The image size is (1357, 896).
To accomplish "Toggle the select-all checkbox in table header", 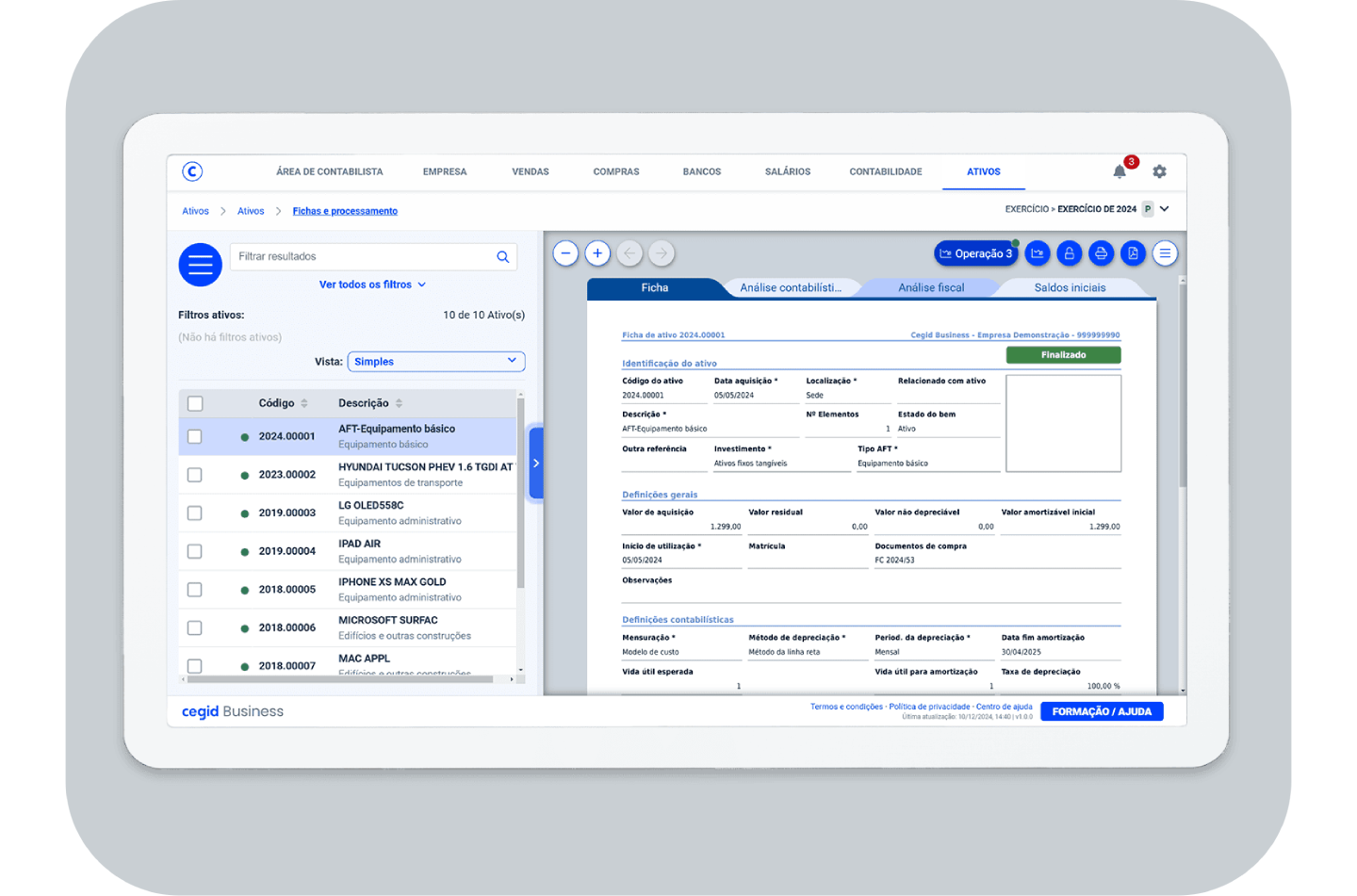I will pos(195,403).
